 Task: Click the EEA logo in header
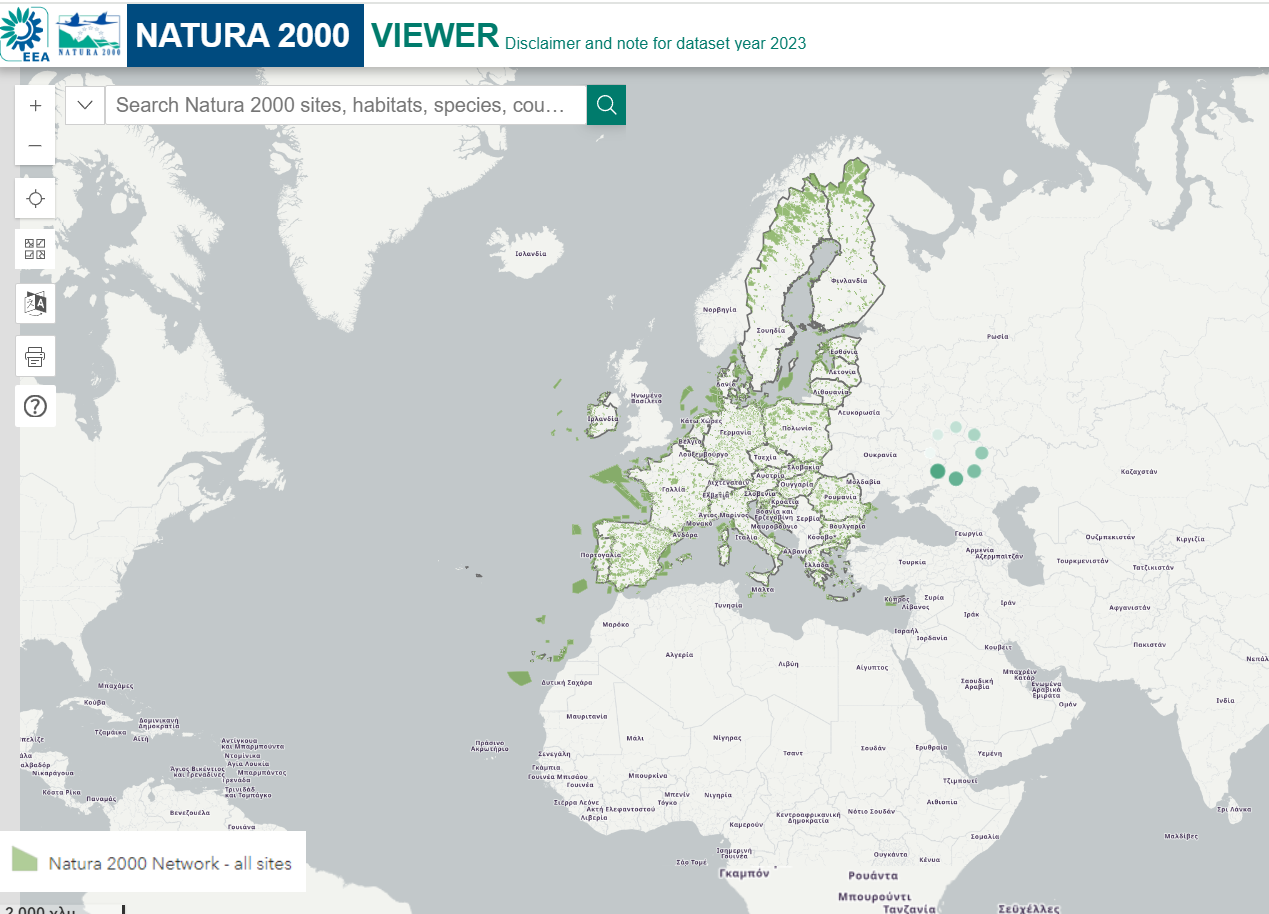pos(25,35)
